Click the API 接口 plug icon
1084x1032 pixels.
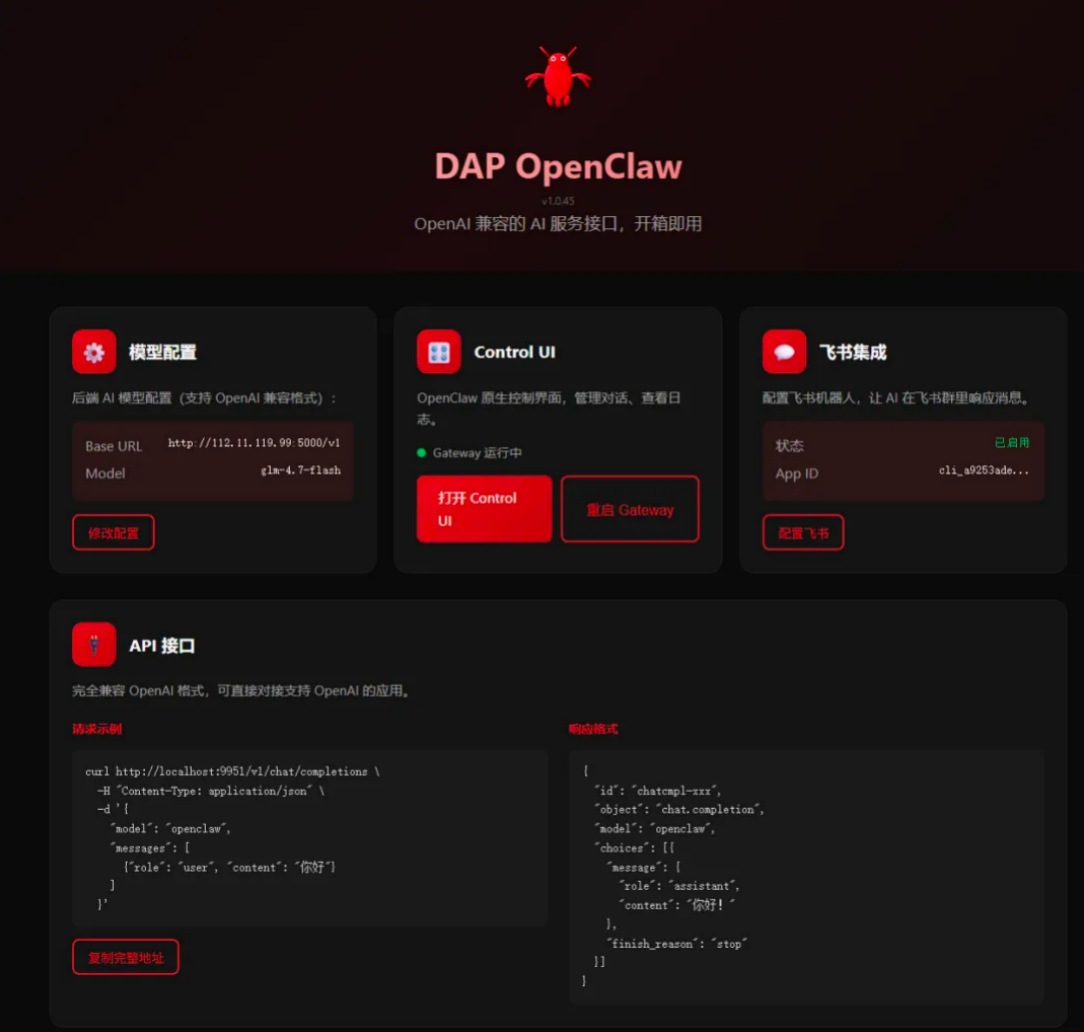94,645
